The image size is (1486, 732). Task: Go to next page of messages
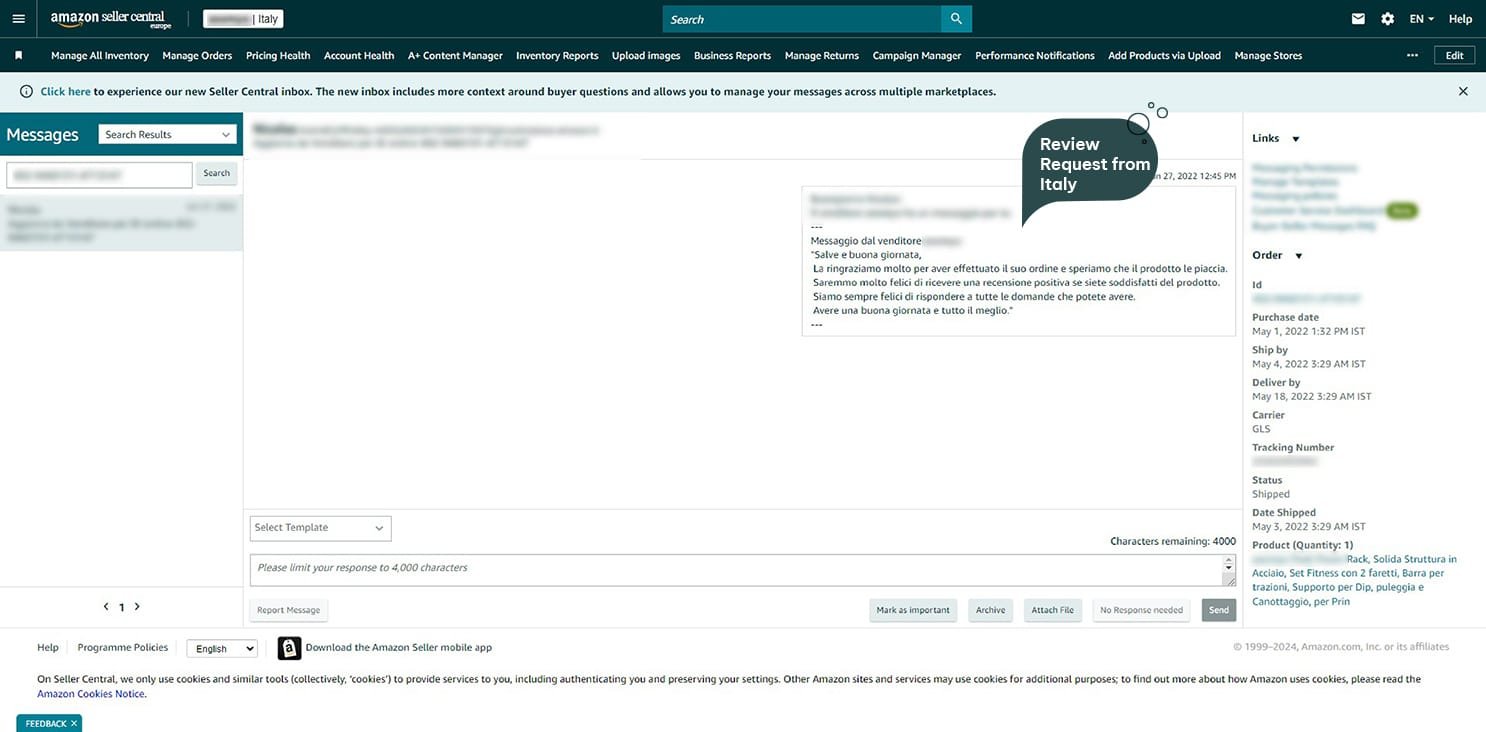point(137,607)
